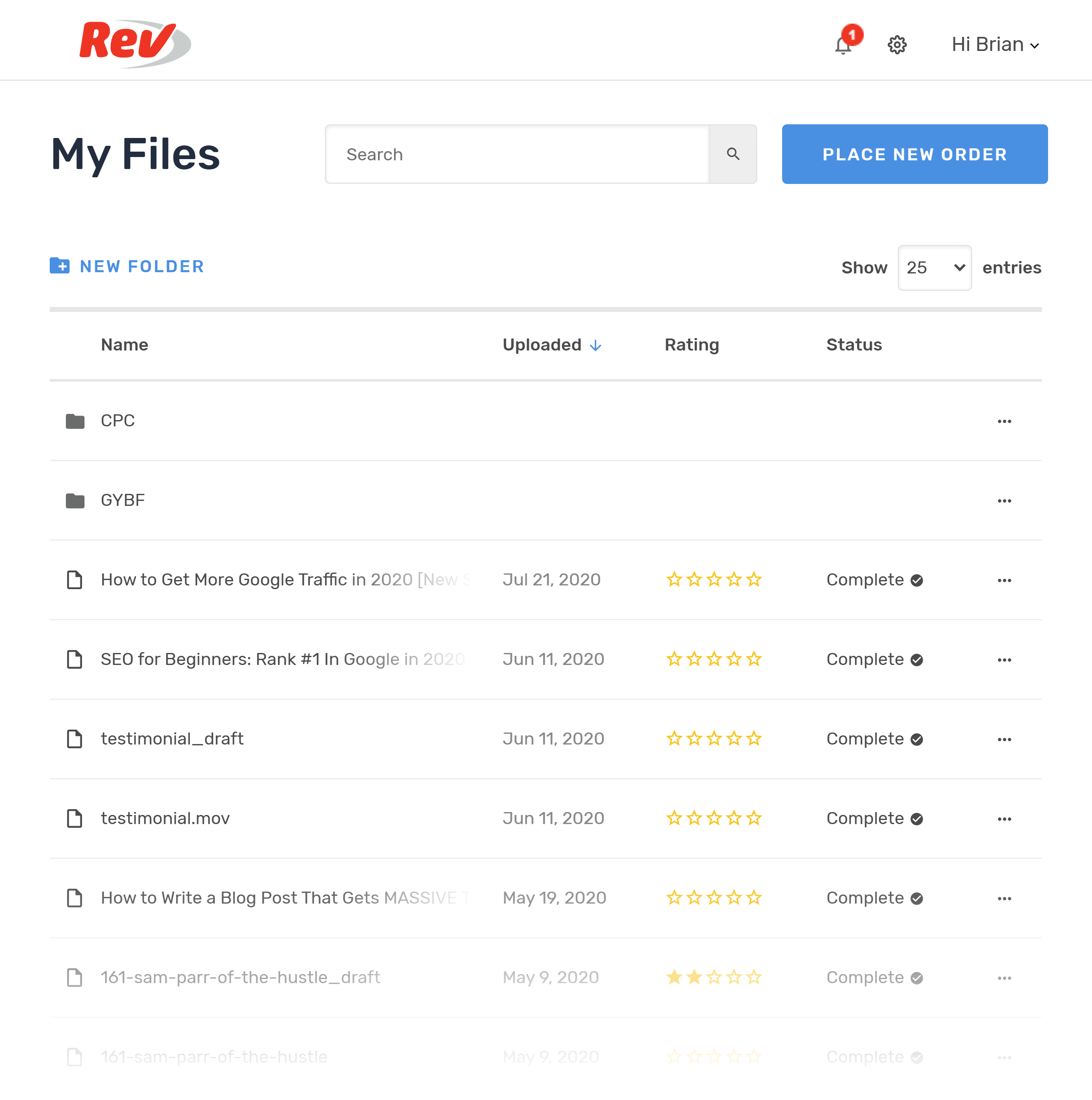
Task: Click file icon for 161-sam-parr-of-the-hustle_draft
Action: click(75, 979)
